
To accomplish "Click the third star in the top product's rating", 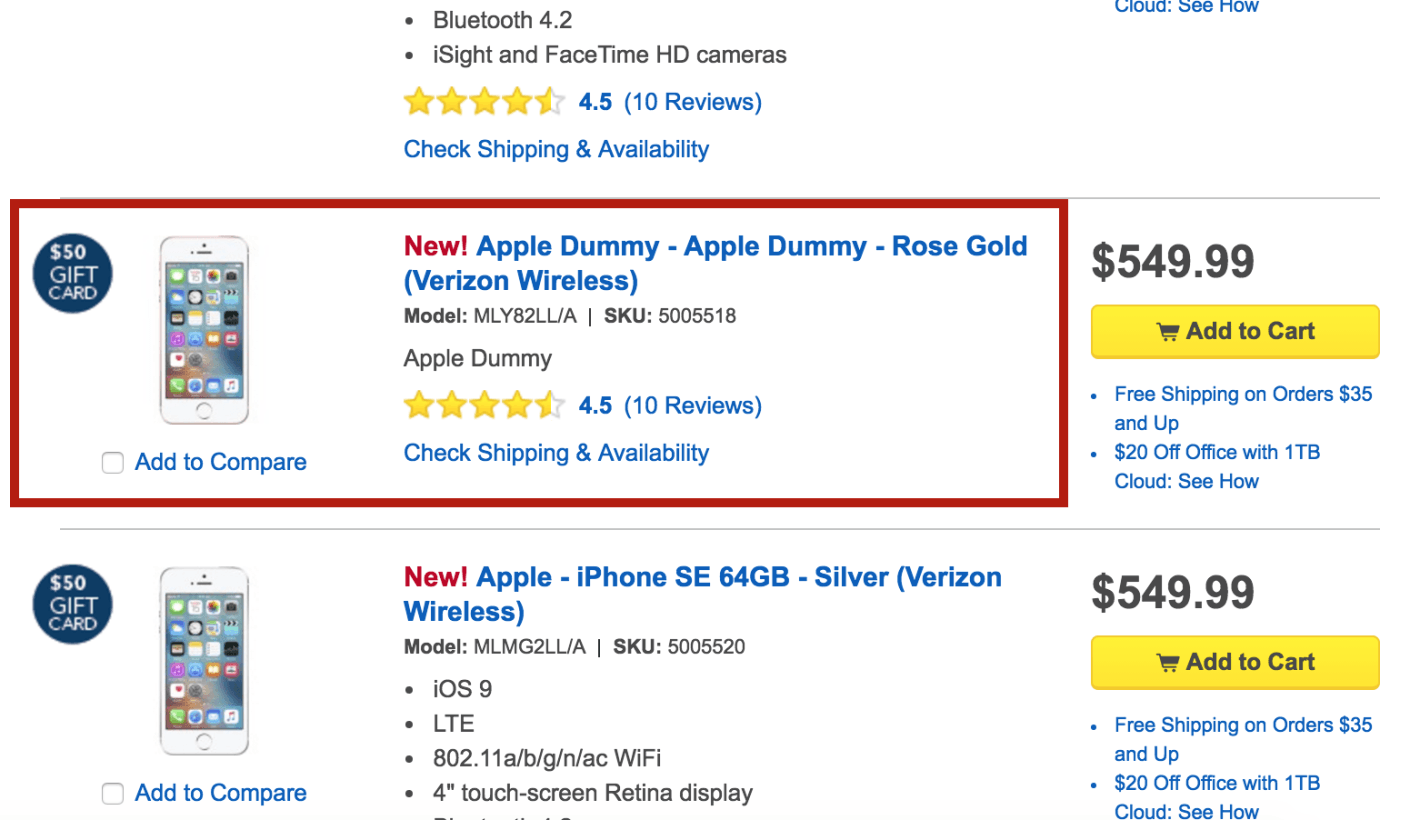I will point(485,101).
